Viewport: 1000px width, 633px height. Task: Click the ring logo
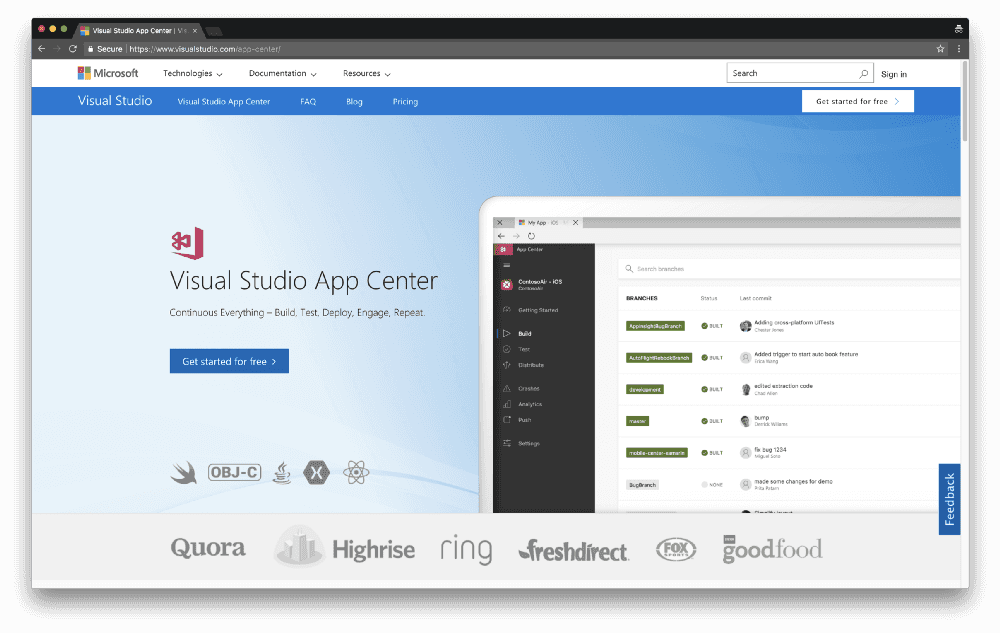coord(466,549)
